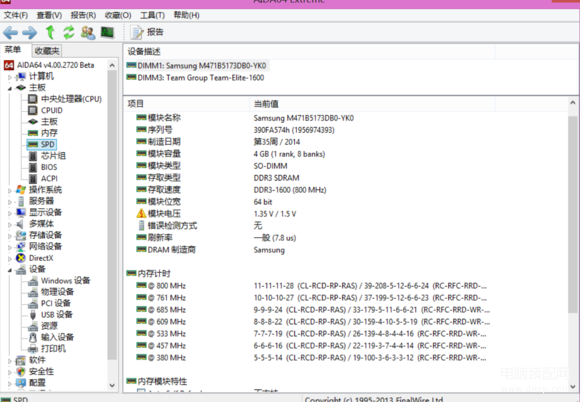Click the 配置 configuration icon

click(x=21, y=383)
